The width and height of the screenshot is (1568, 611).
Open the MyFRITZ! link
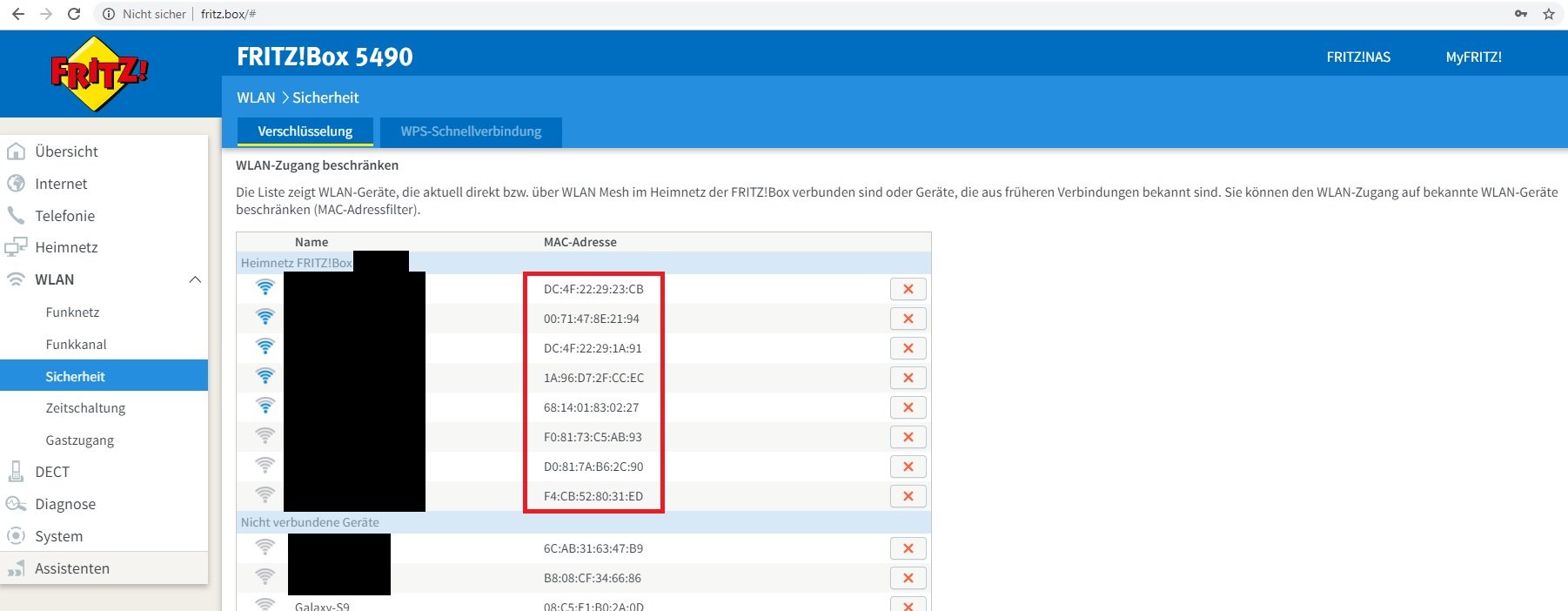point(1474,57)
